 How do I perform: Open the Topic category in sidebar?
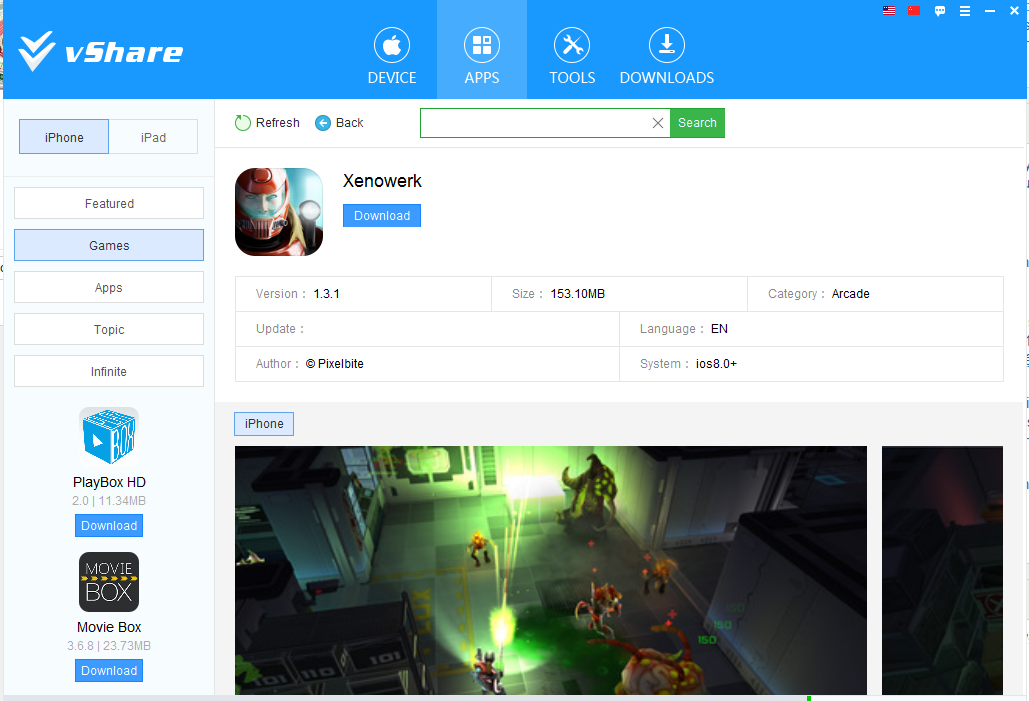coord(109,329)
